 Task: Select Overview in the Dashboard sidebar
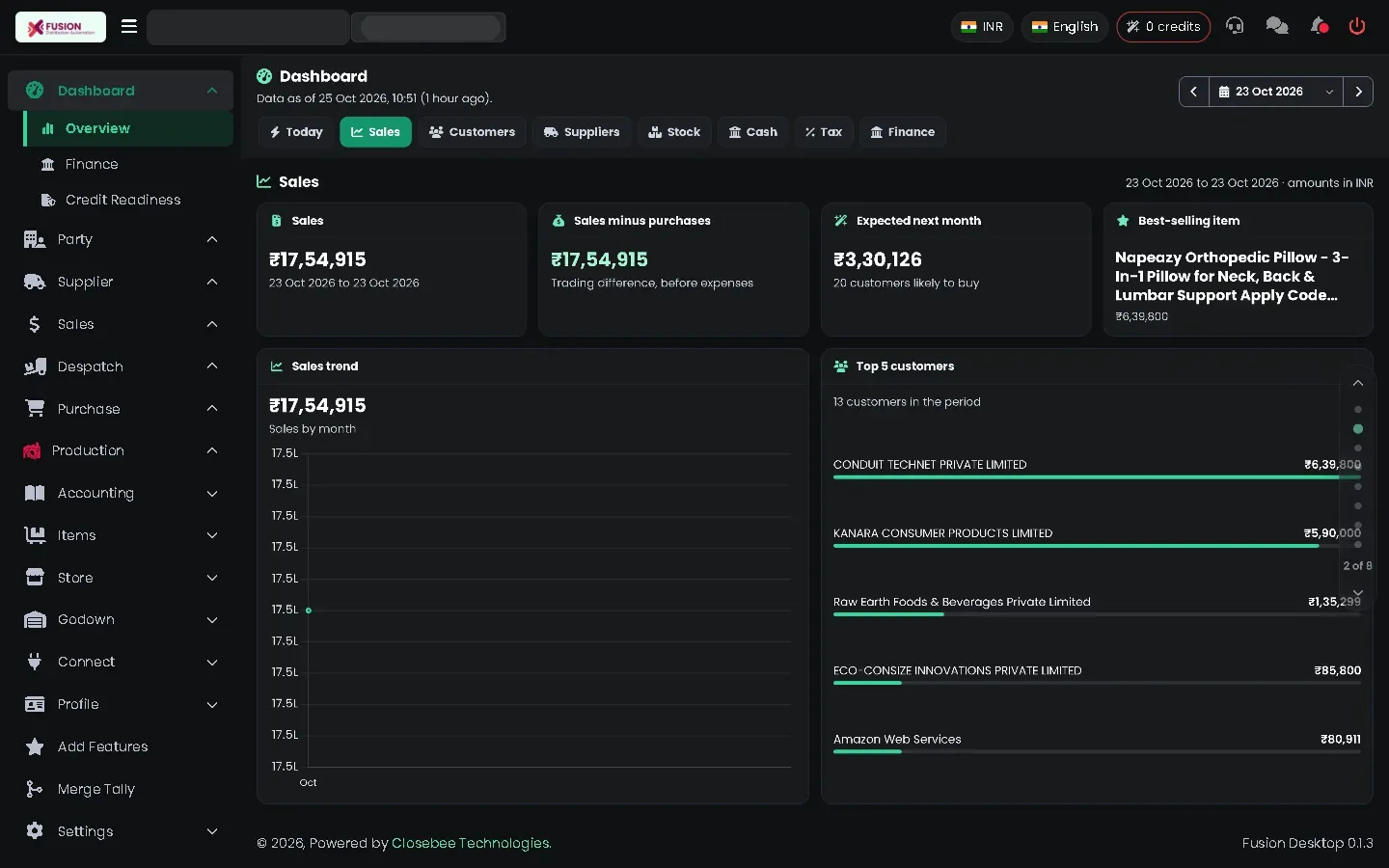pos(128,128)
